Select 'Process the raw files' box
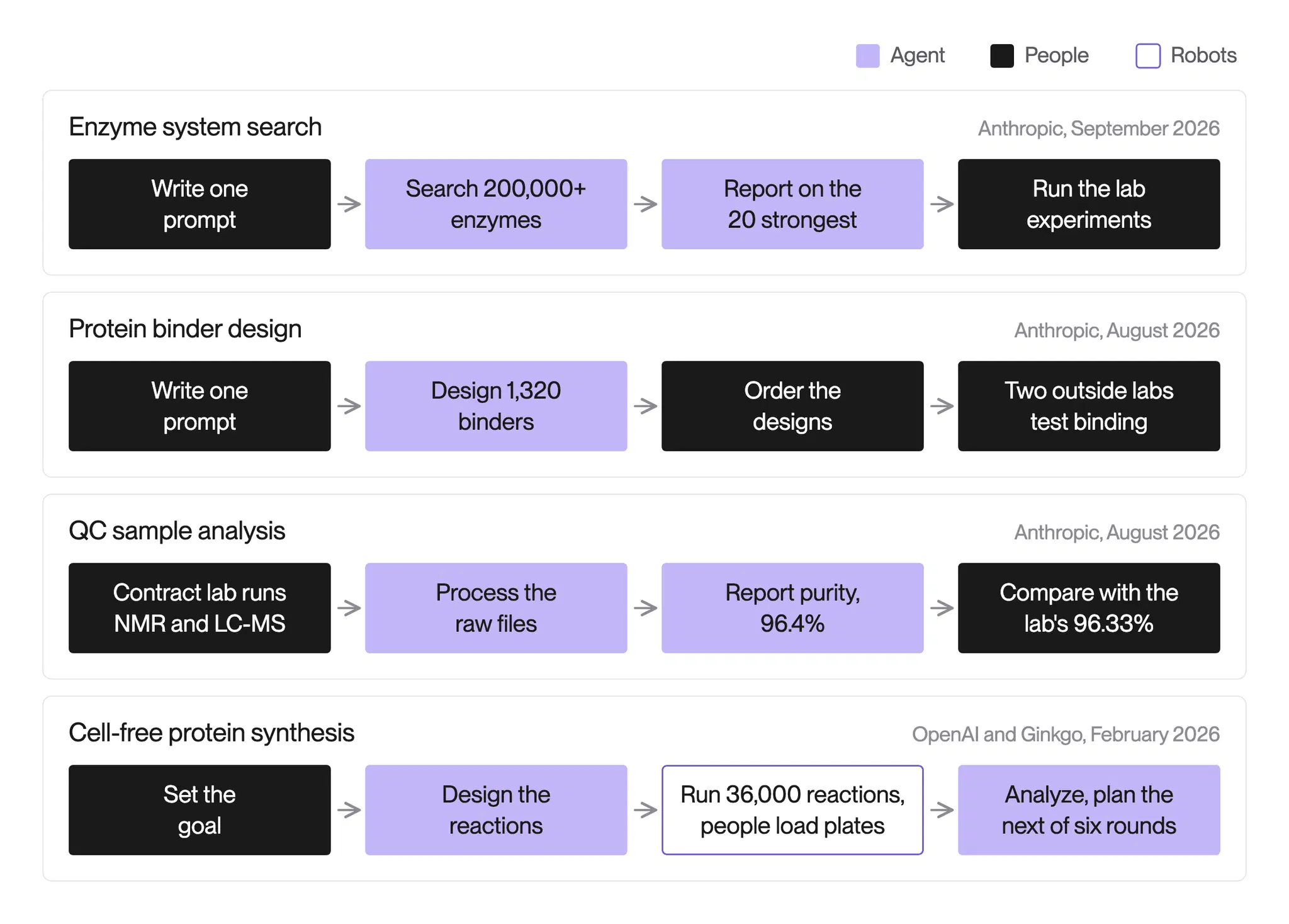The width and height of the screenshot is (1289, 924). click(x=496, y=608)
